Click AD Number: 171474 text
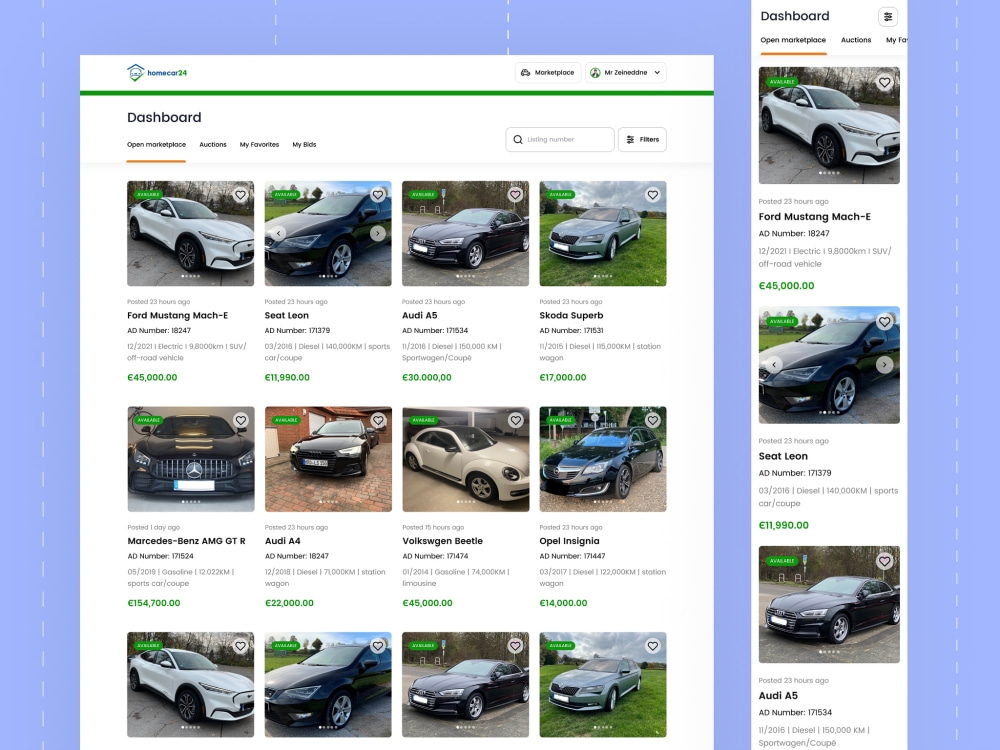1000x750 pixels. pyautogui.click(x=435, y=556)
